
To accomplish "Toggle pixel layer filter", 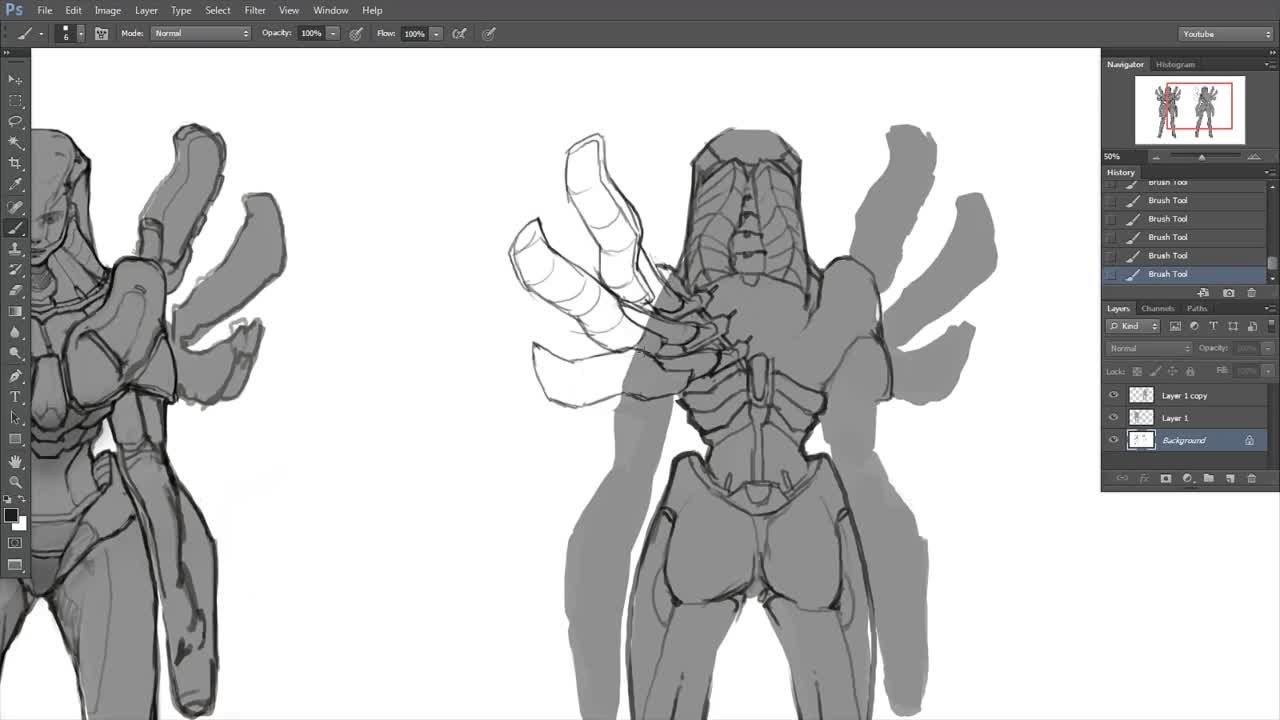I will (1175, 326).
